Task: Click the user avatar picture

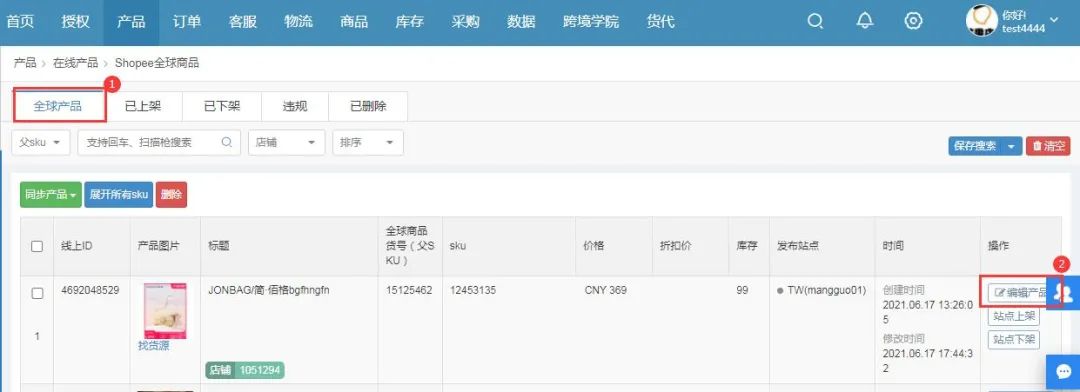Action: tap(982, 21)
